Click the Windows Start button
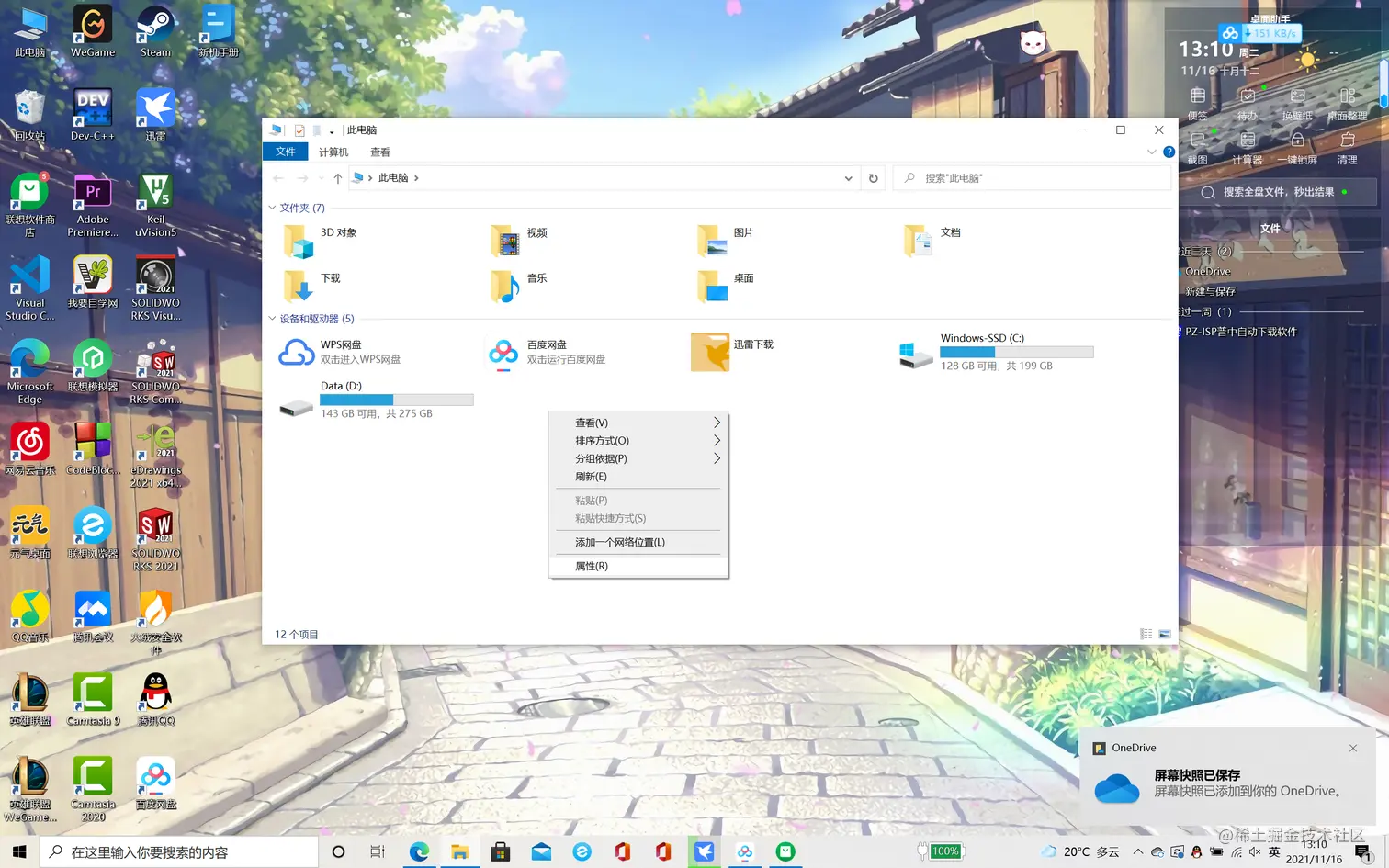 (19, 851)
